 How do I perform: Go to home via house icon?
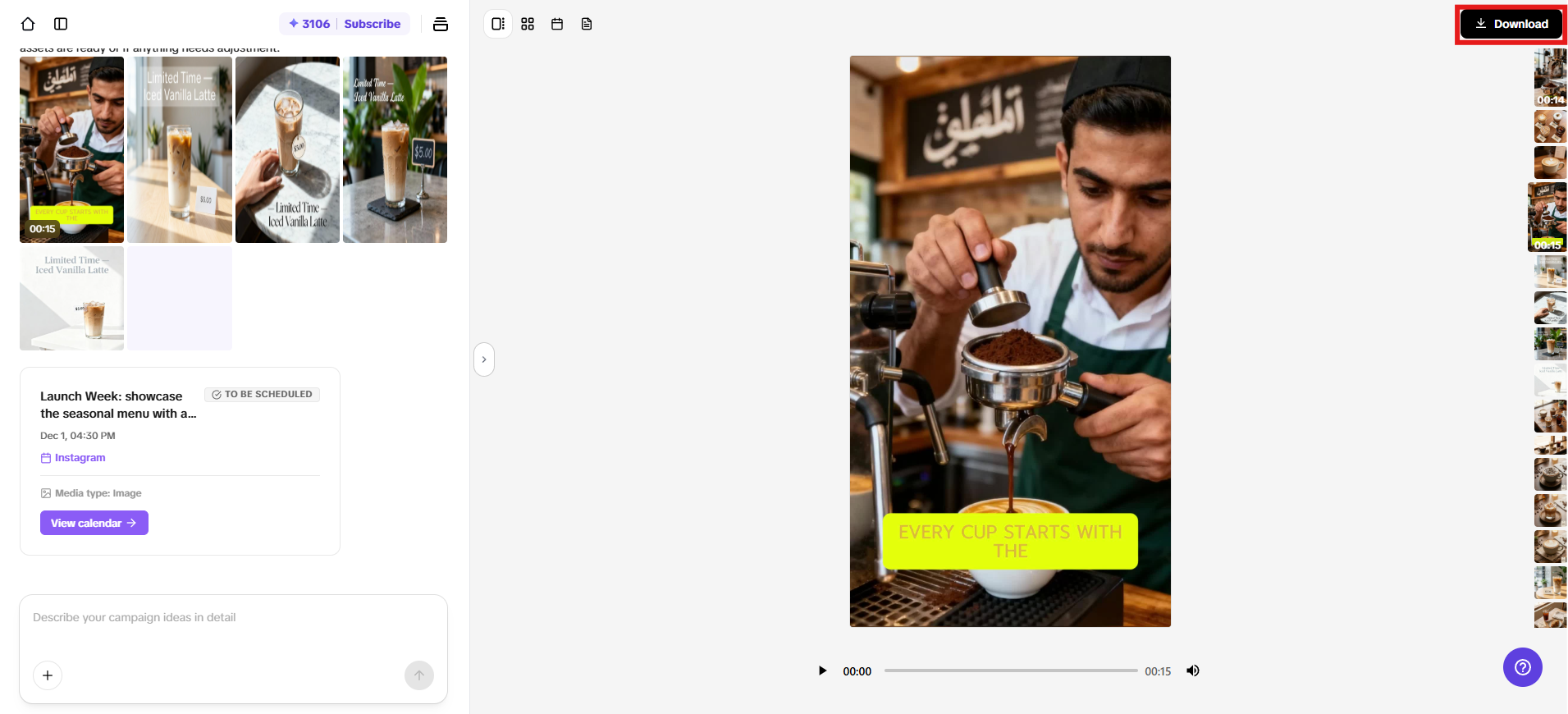(x=28, y=24)
